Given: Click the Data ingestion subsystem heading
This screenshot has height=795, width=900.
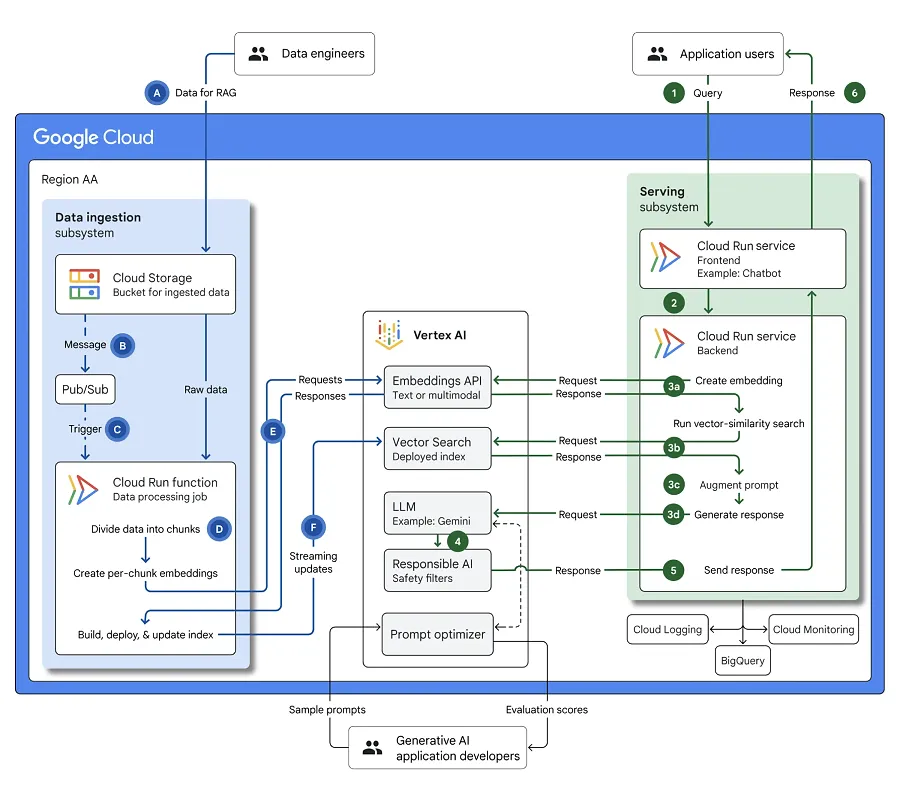Looking at the screenshot, I should point(98,225).
